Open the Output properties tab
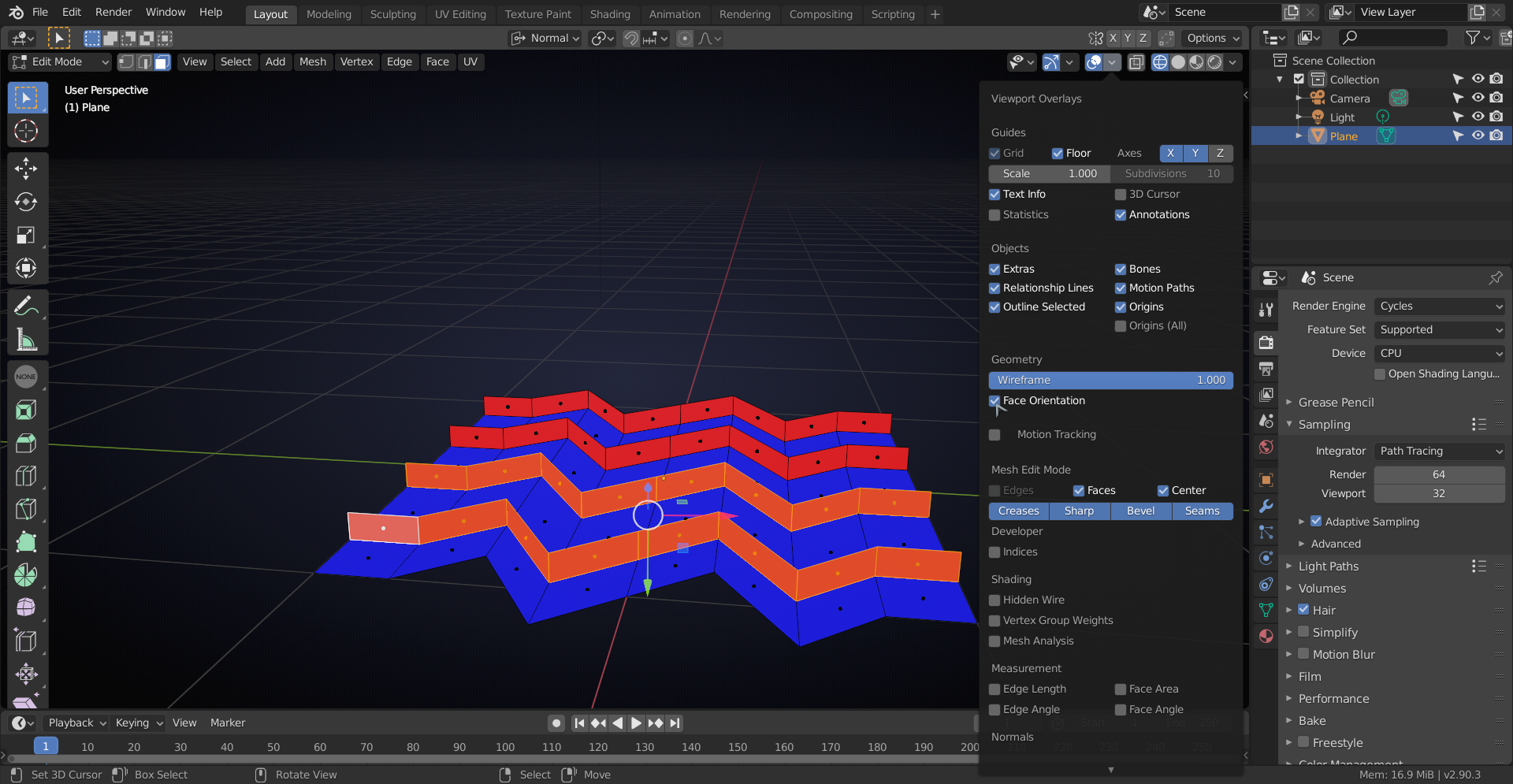The width and height of the screenshot is (1513, 784). pyautogui.click(x=1266, y=369)
